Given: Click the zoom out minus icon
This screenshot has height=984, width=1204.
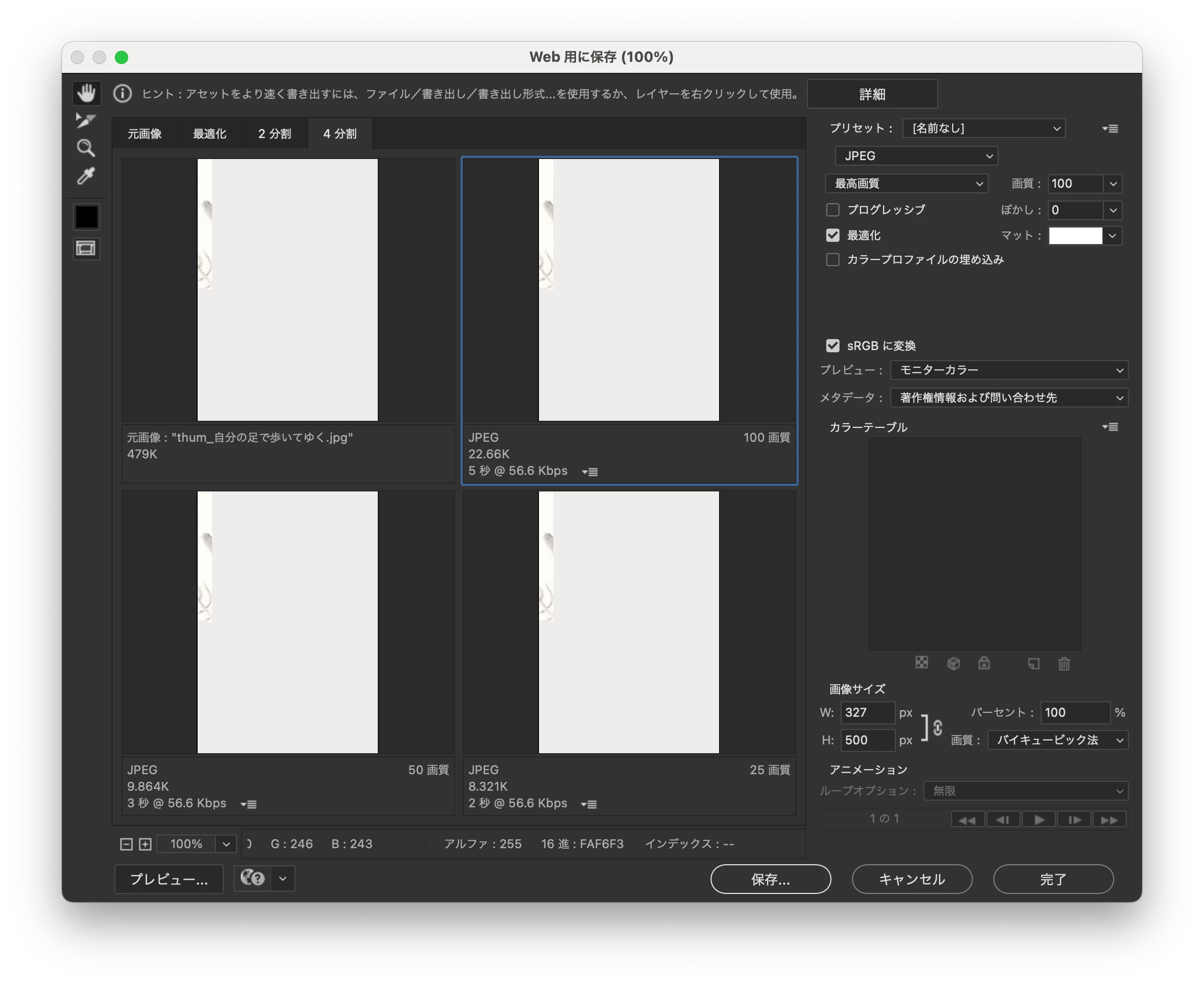Looking at the screenshot, I should pyautogui.click(x=126, y=844).
